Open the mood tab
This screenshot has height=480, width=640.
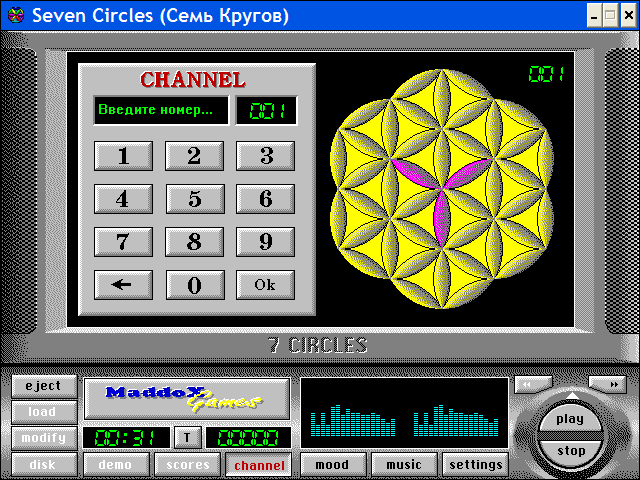pyautogui.click(x=333, y=464)
